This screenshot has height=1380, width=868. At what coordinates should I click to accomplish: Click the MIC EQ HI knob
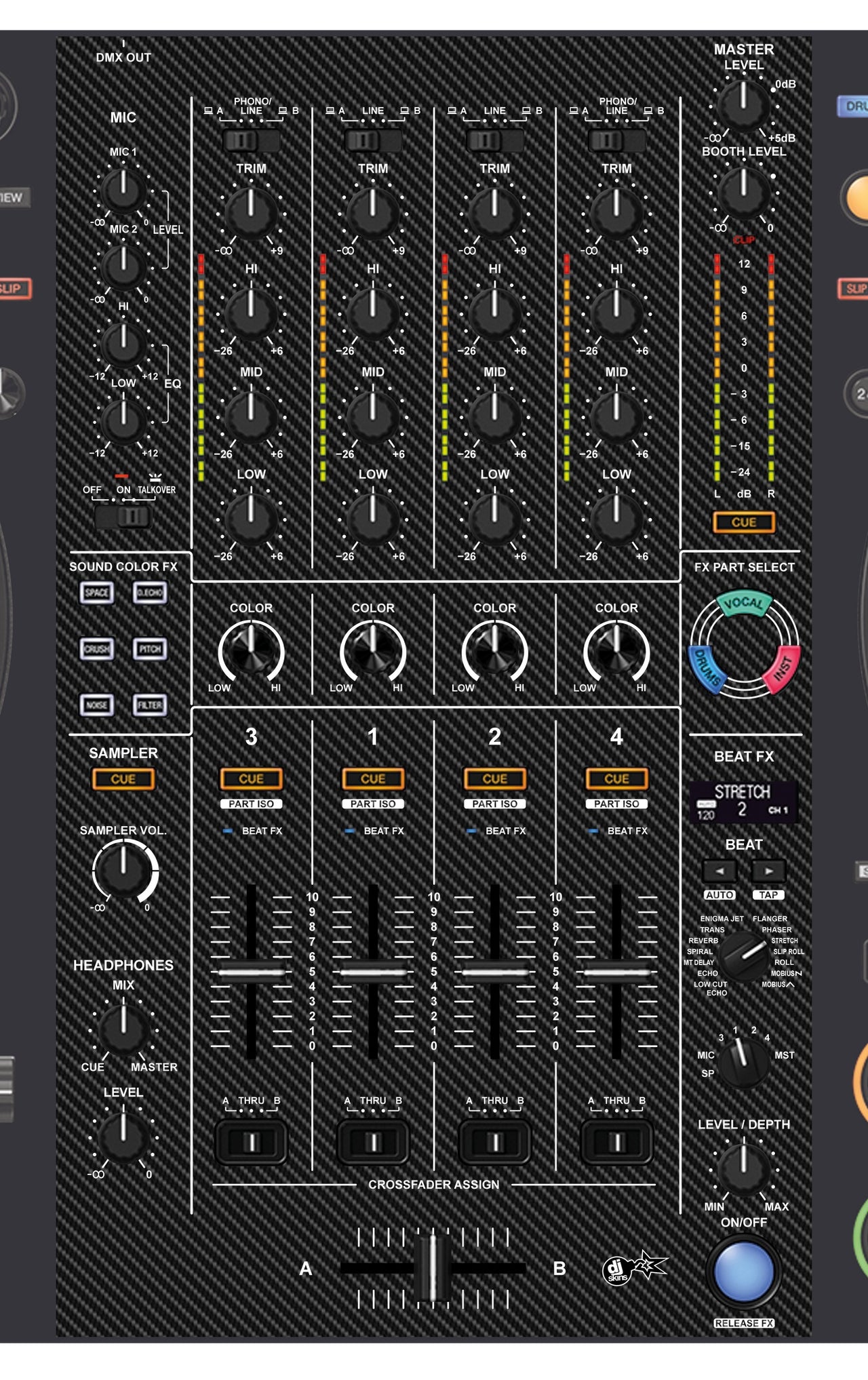tap(123, 344)
